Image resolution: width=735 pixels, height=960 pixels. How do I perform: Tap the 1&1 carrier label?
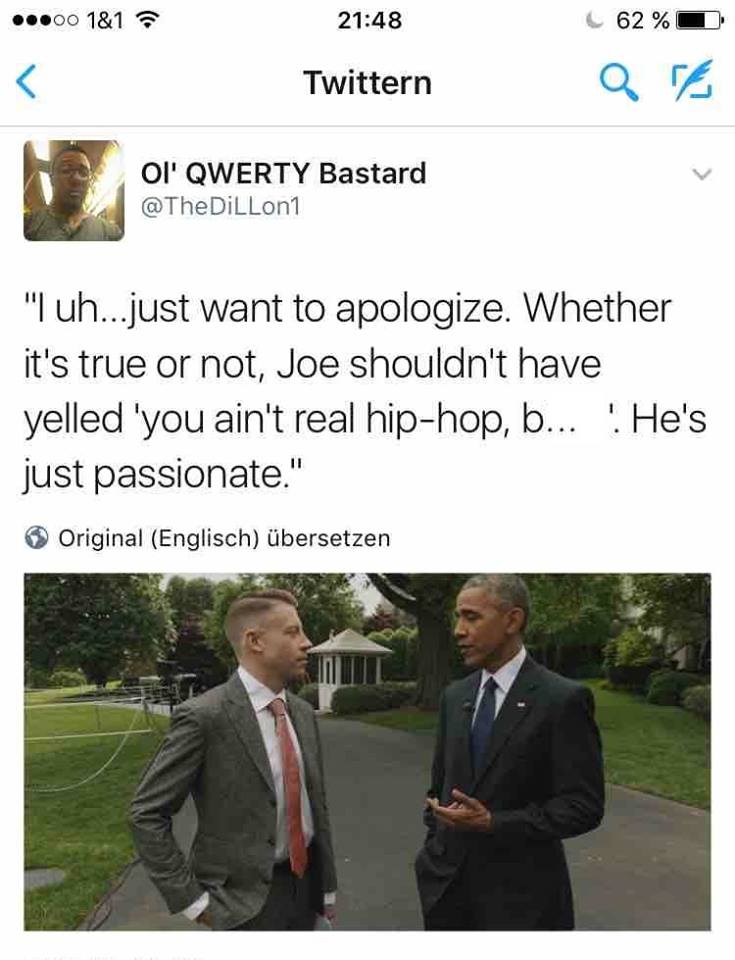click(x=105, y=20)
